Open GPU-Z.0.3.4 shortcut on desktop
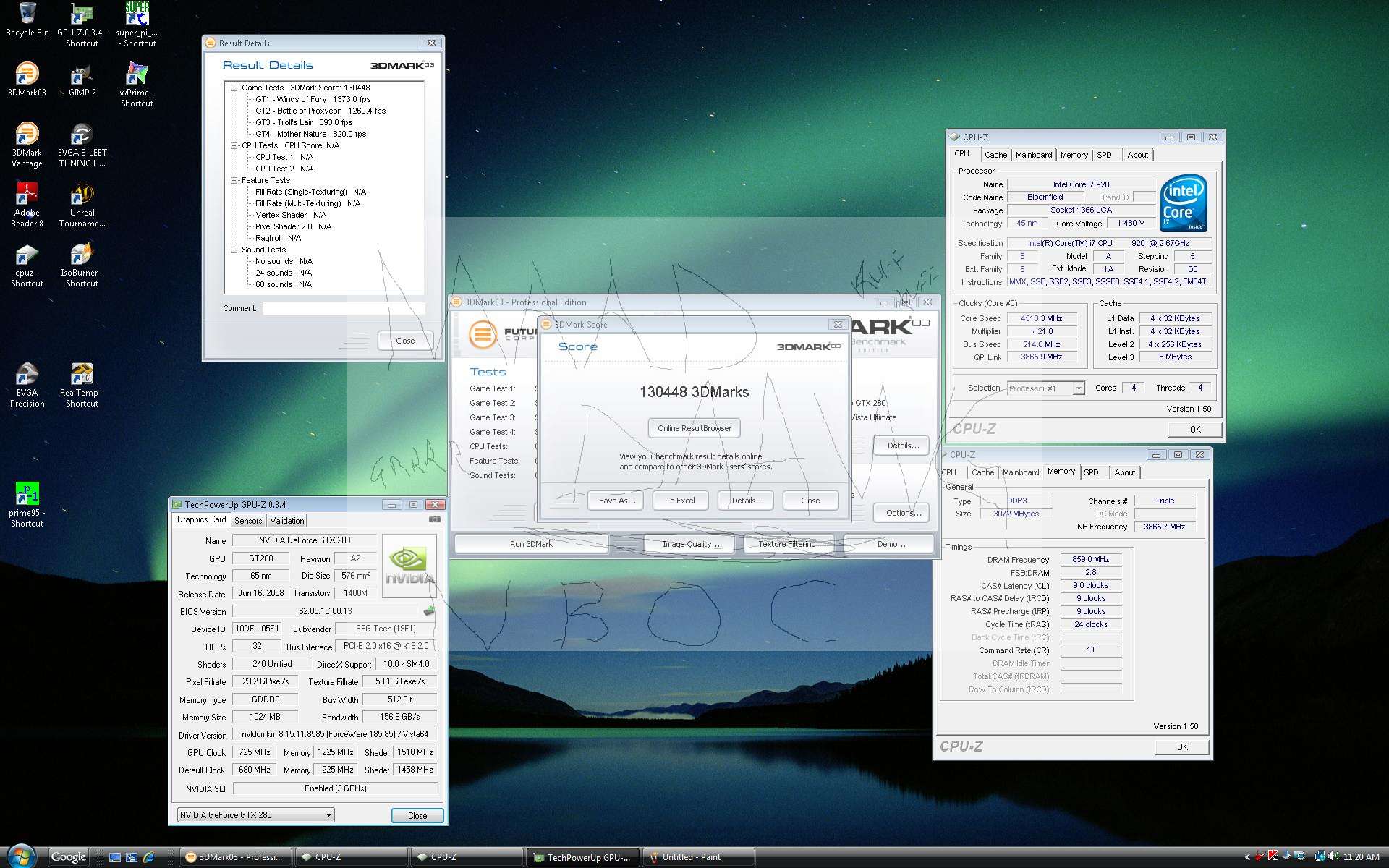Screen dimensions: 1389x868 82,25
